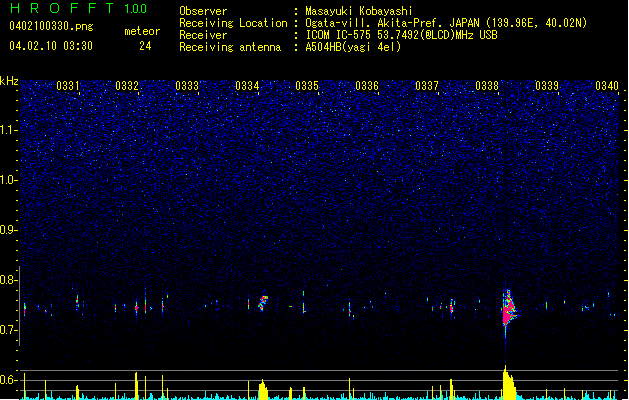629x400 pixels.
Task: Click the Receiving antenna label
Action: [x=230, y=47]
